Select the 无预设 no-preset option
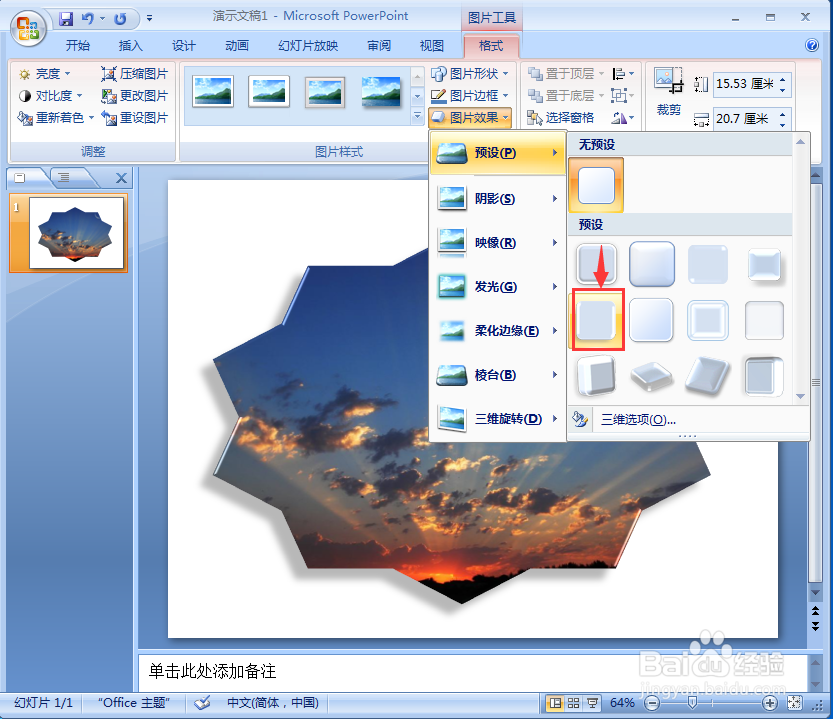 596,185
